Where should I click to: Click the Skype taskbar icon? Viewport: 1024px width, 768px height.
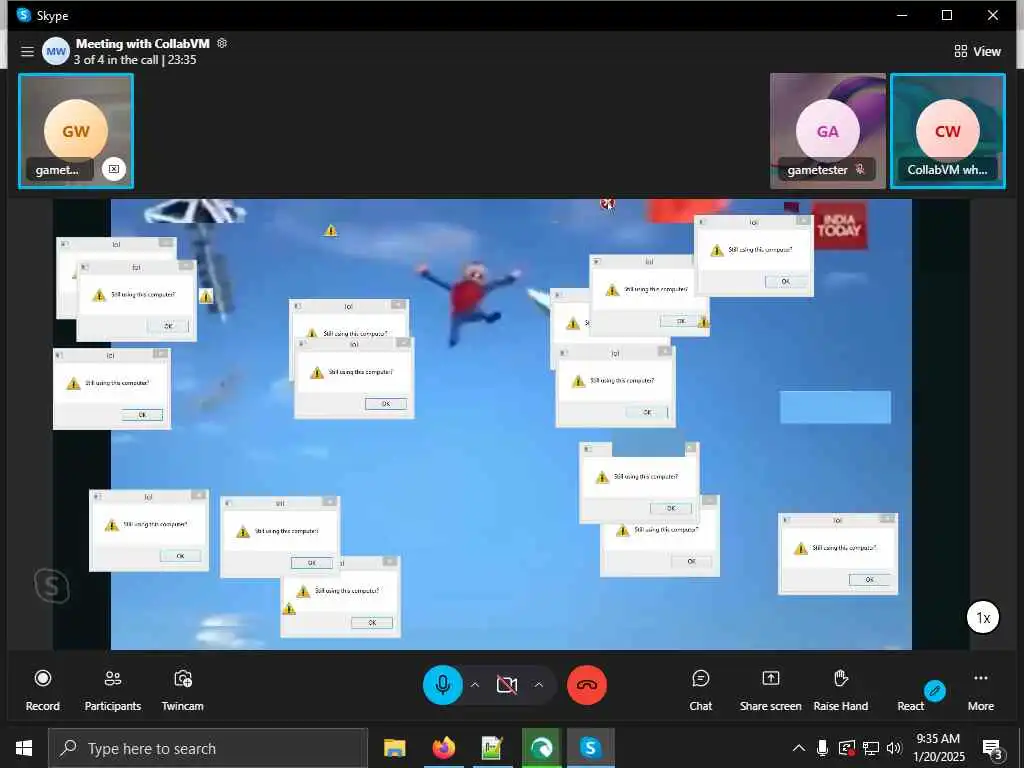click(x=590, y=748)
